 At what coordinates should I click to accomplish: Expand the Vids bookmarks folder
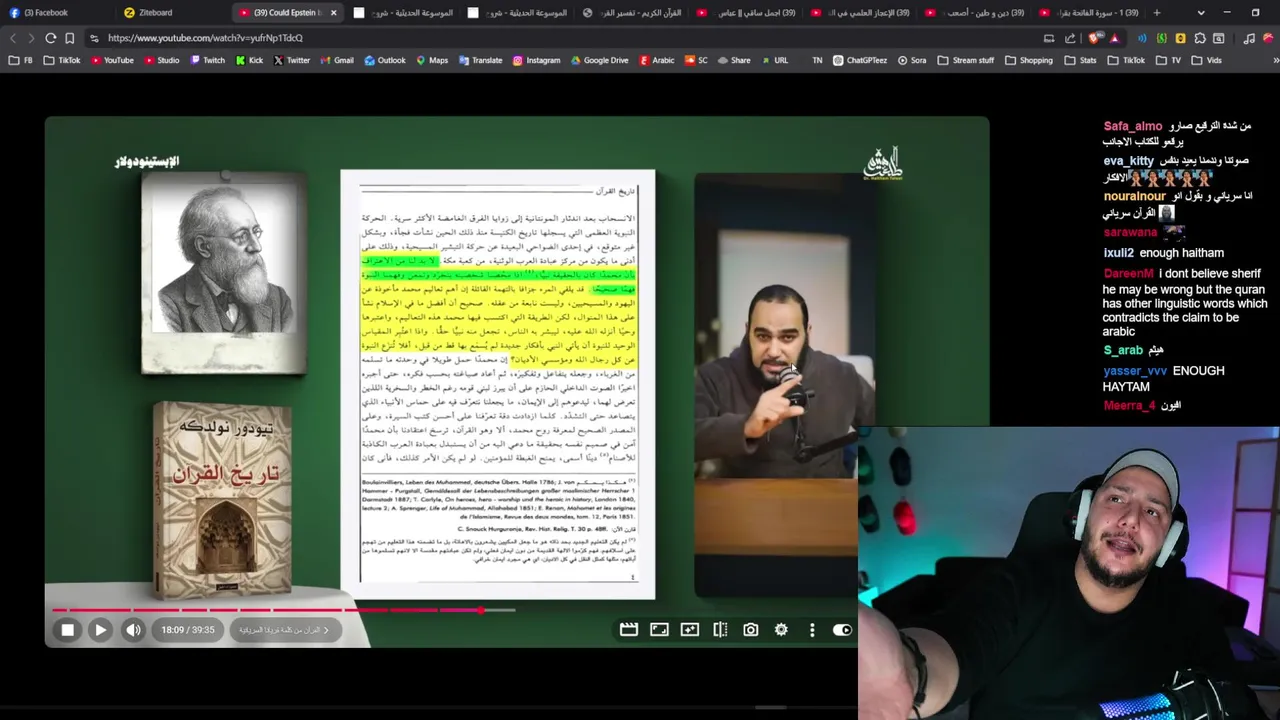[1207, 60]
